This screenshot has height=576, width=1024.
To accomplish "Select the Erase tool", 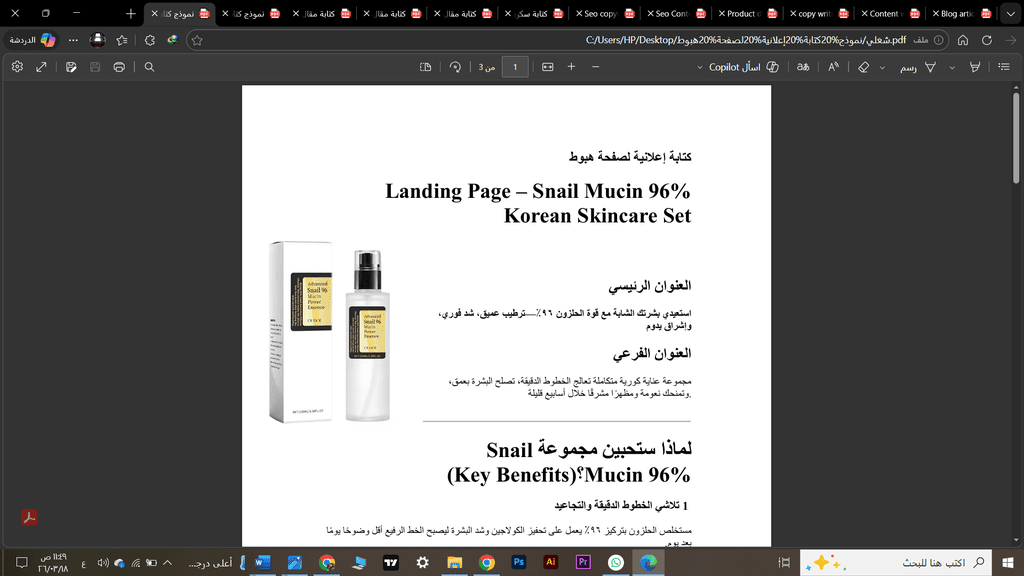I will (x=863, y=67).
